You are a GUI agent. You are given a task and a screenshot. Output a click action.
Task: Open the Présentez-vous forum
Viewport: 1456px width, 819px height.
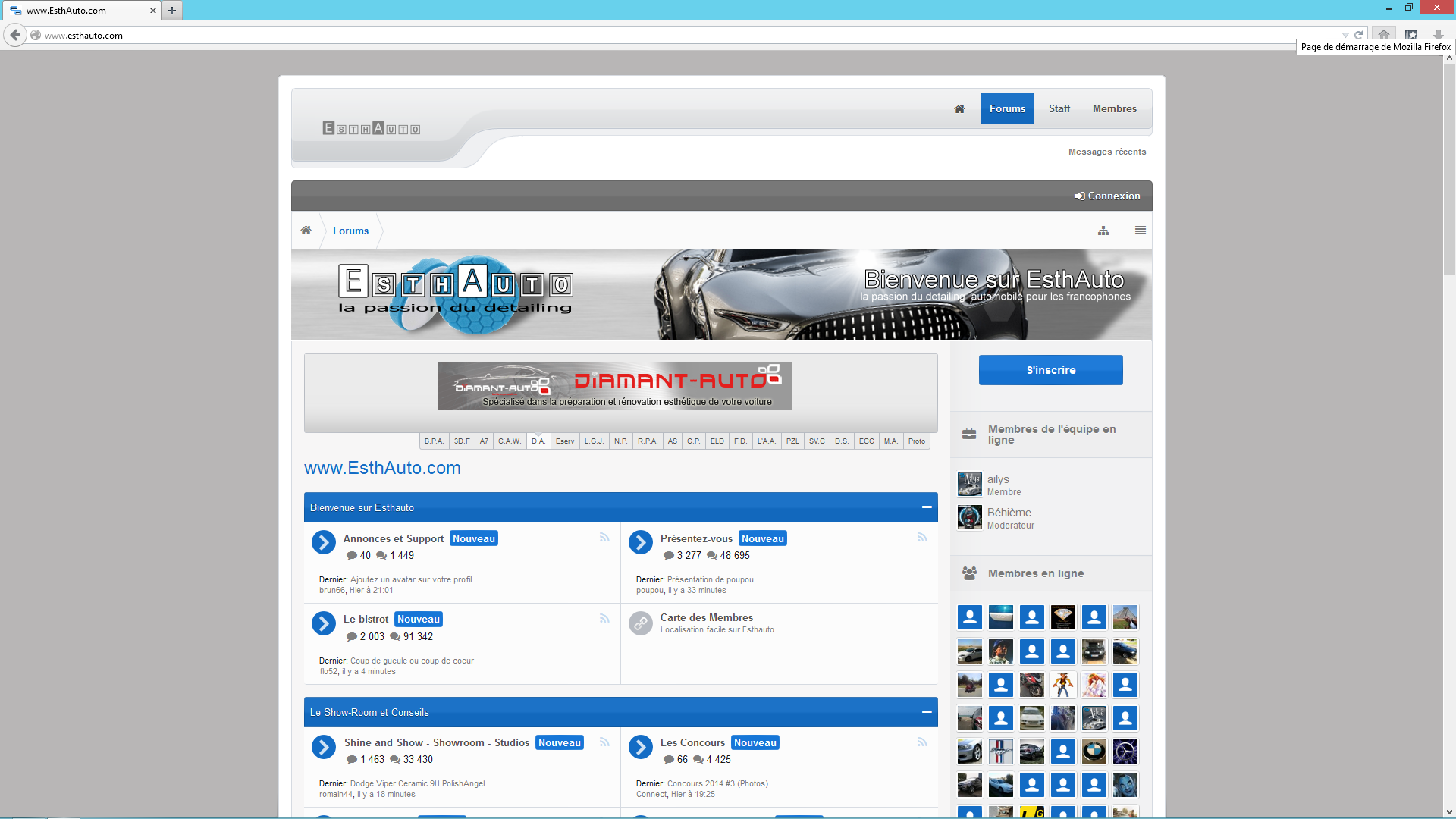coord(696,538)
